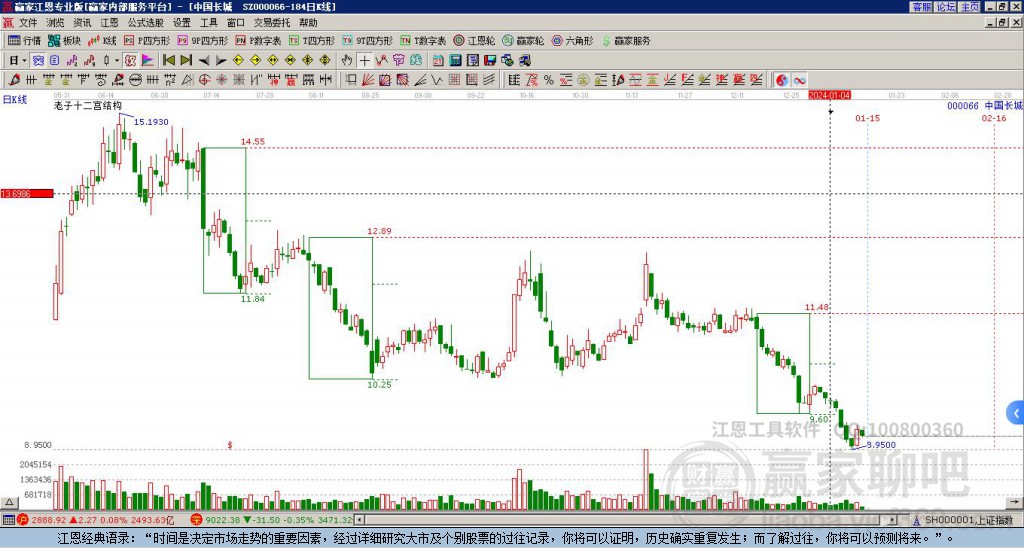Open the 赢家轮 wheel tool
Viewport: 1024px width, 548px height.
point(523,40)
